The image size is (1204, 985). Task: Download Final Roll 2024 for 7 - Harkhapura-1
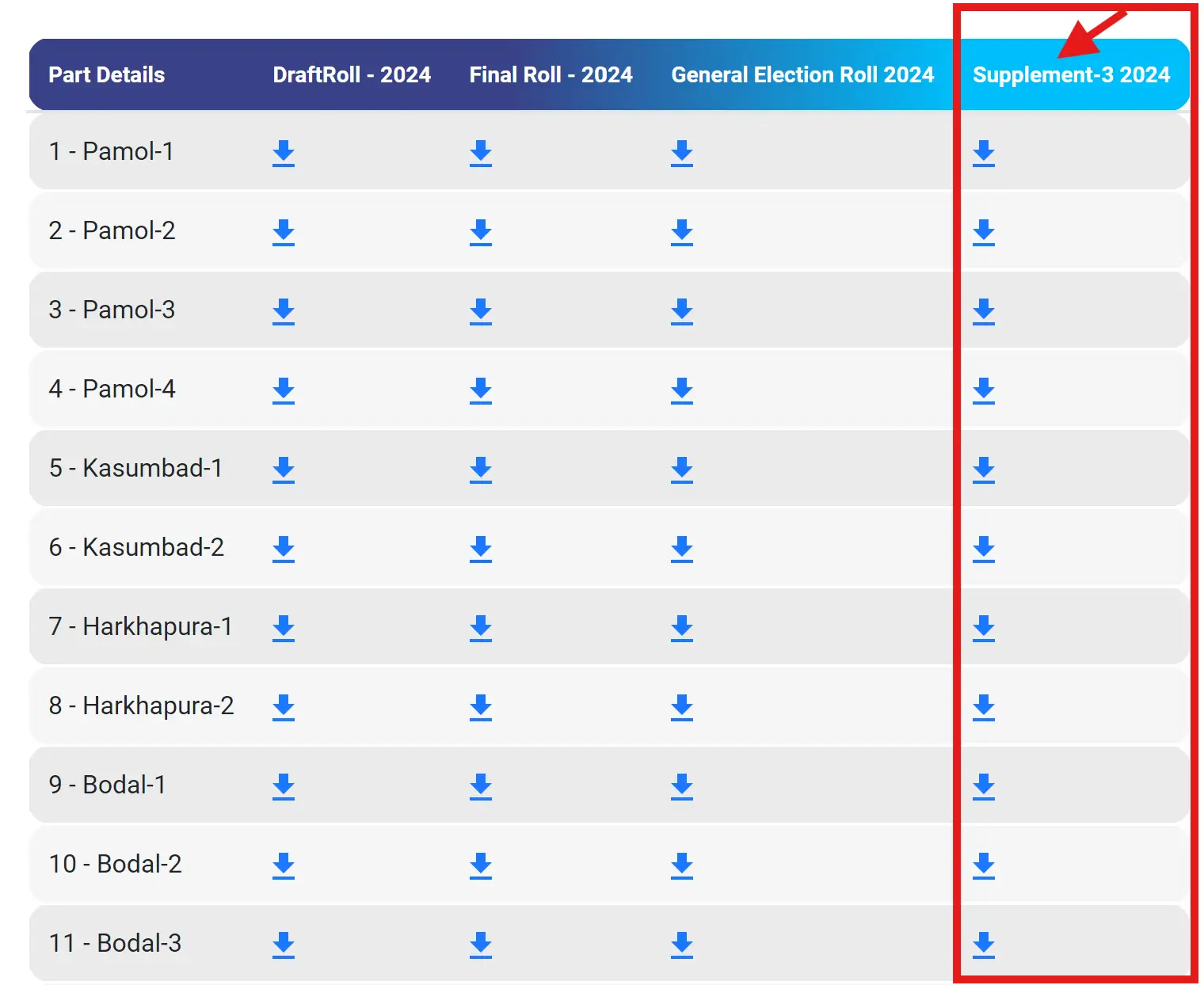481,628
